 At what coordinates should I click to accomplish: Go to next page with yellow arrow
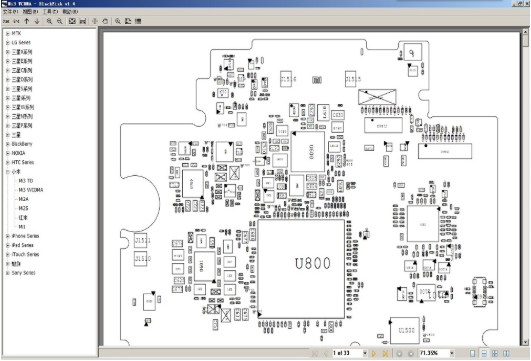tap(374, 354)
